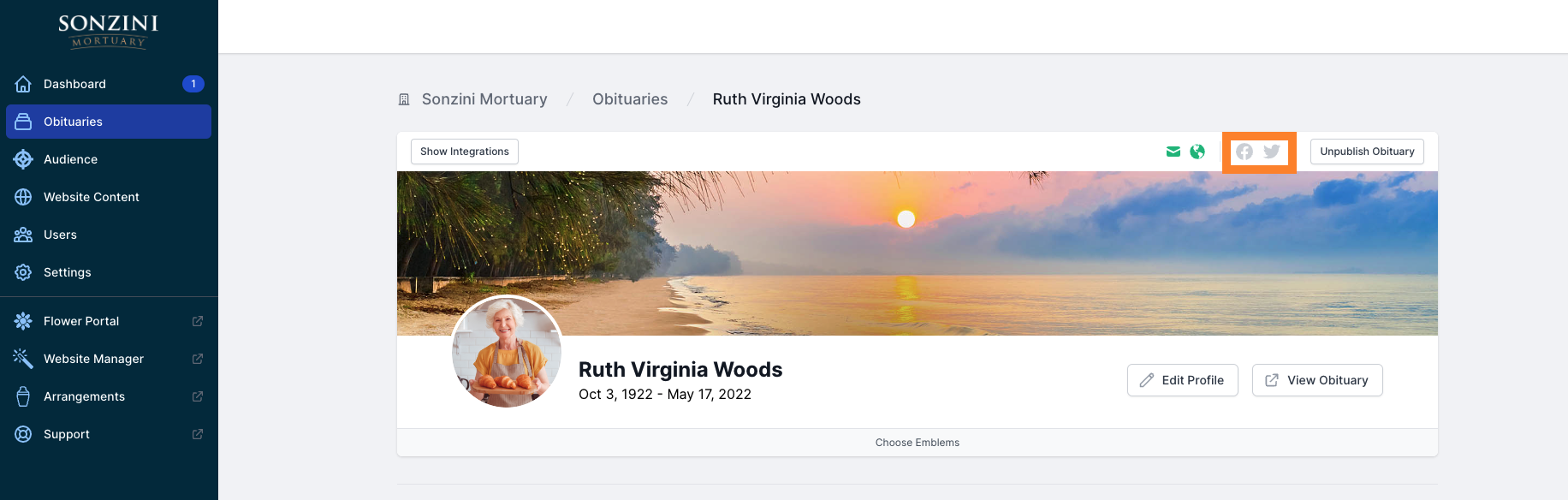View the Dashboard notification badge
This screenshot has width=1568, height=500.
pos(193,84)
